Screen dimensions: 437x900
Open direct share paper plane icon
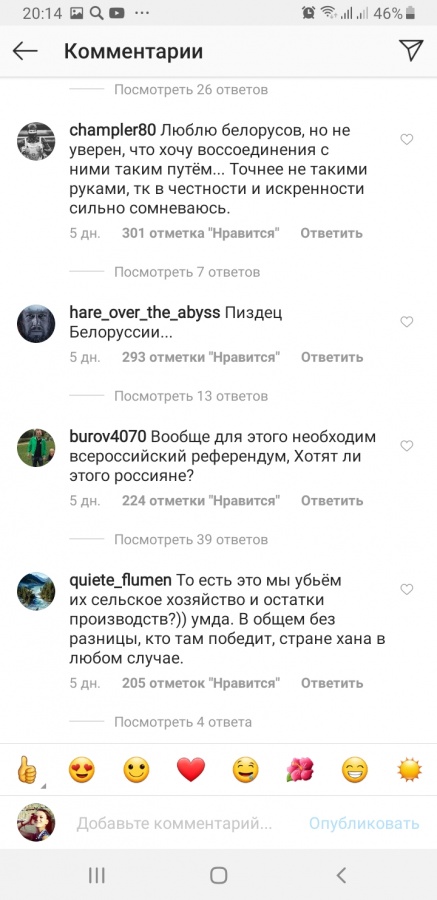click(411, 51)
